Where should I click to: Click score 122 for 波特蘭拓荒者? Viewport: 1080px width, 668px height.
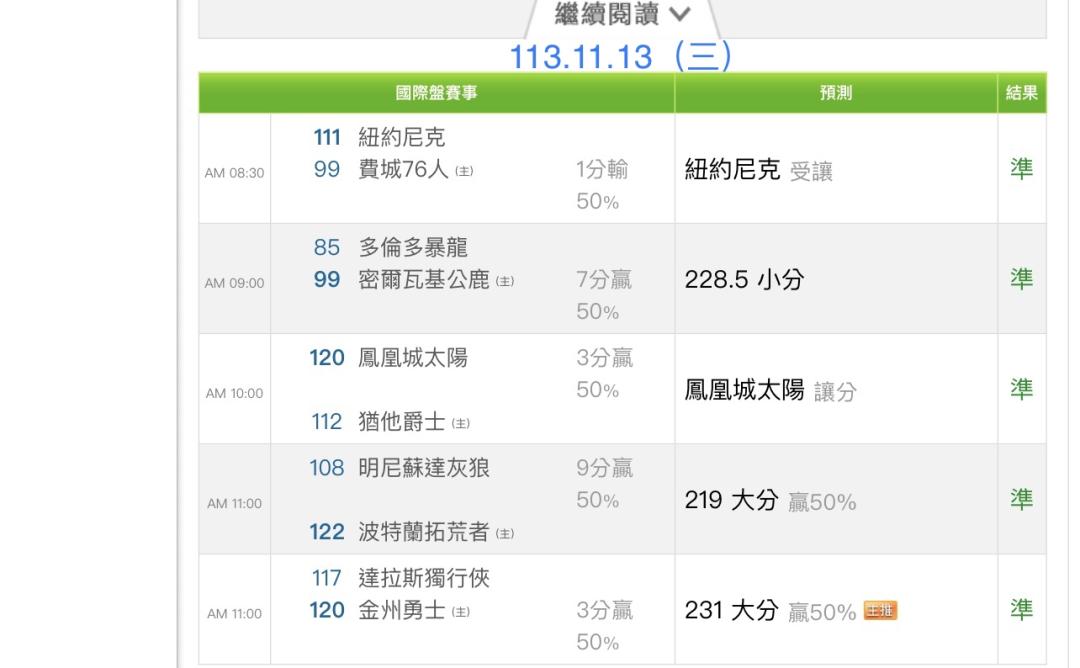click(x=326, y=532)
